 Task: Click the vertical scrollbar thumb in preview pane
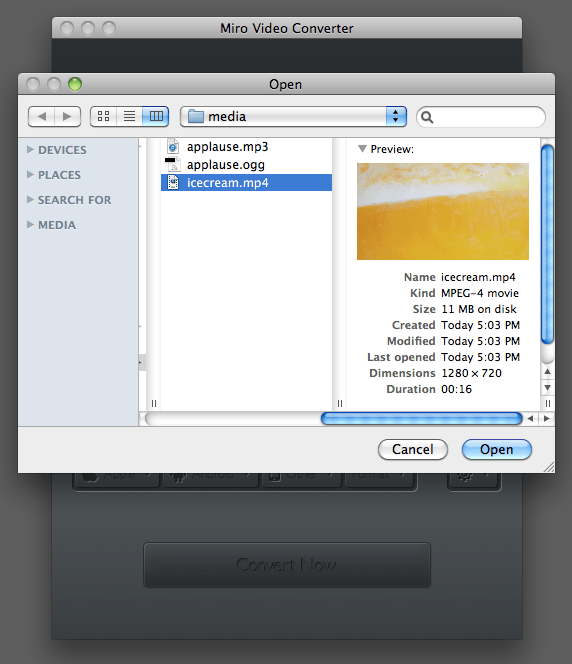[547, 244]
